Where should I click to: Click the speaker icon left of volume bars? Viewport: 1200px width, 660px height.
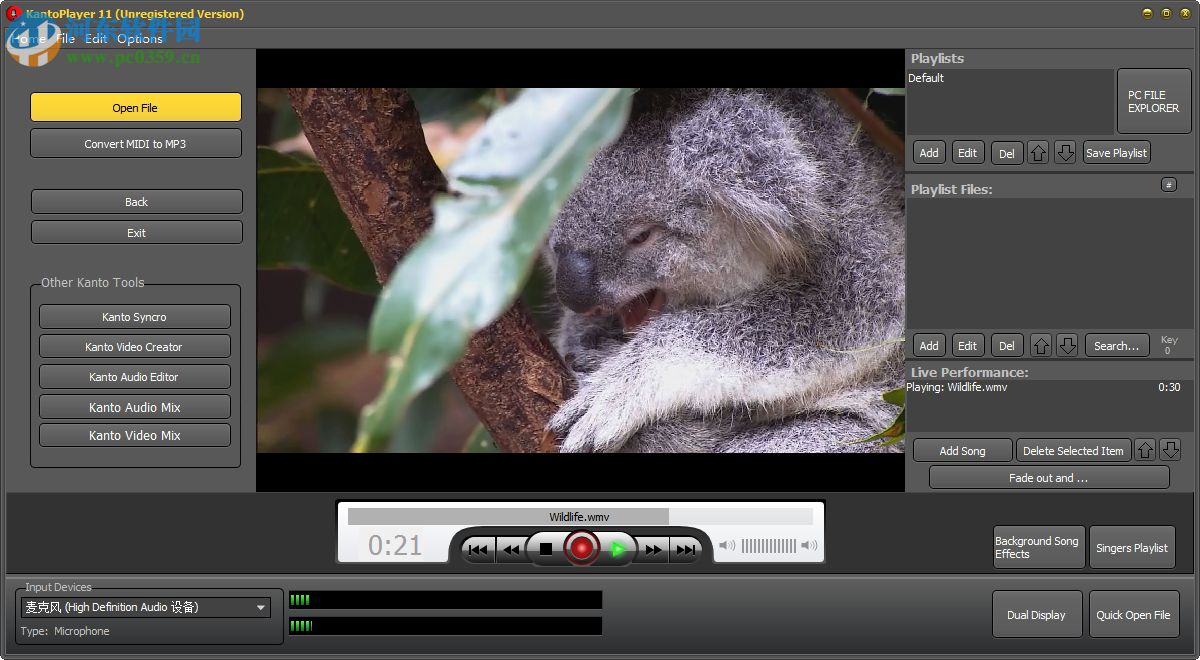coord(726,546)
